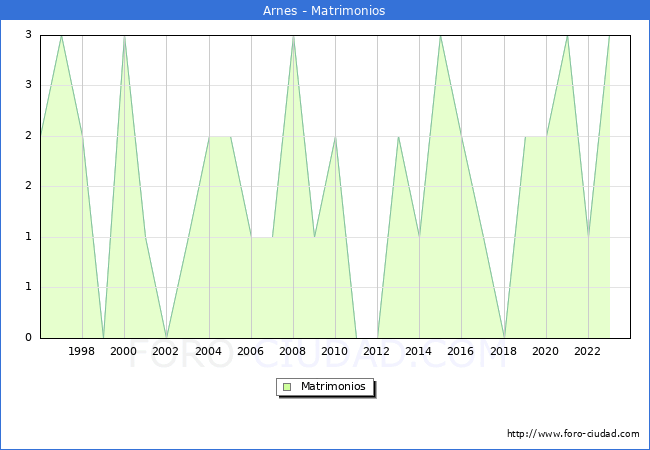
Task: Open the foro-ciudad.com link
Action: coord(573,434)
